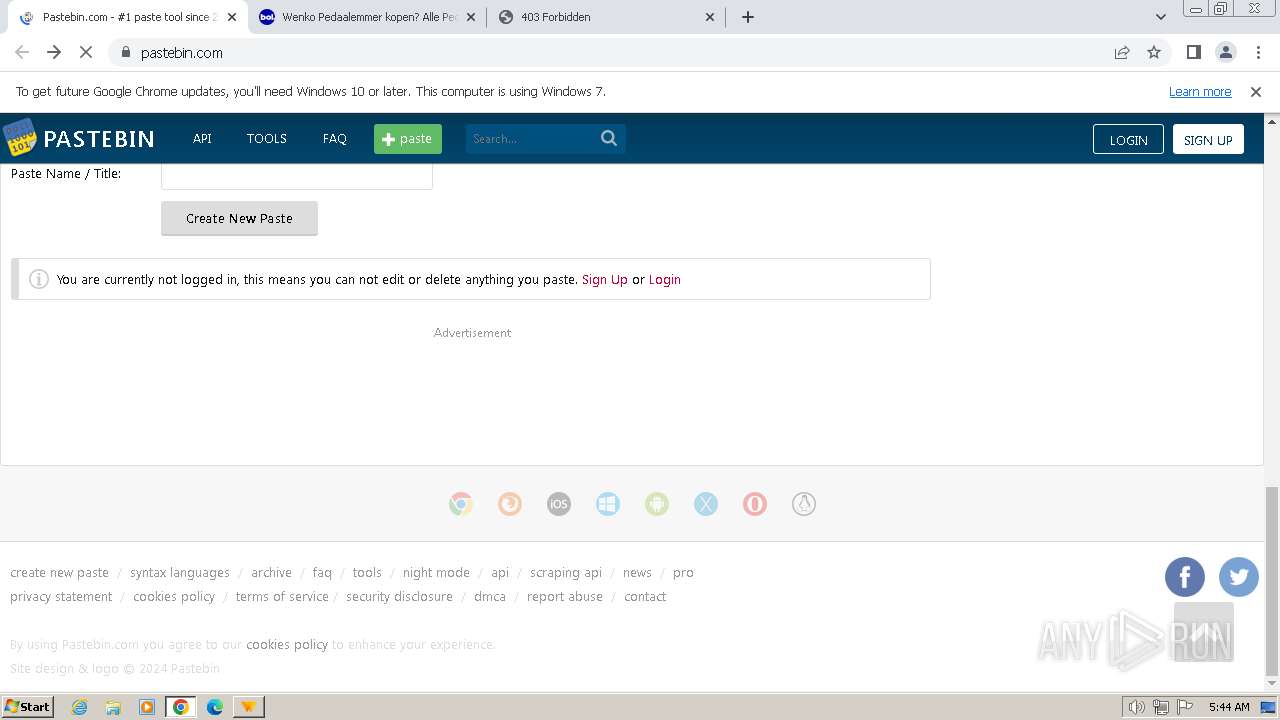Click the taskbar volume speaker icon
The width and height of the screenshot is (1280, 720).
point(1137,707)
